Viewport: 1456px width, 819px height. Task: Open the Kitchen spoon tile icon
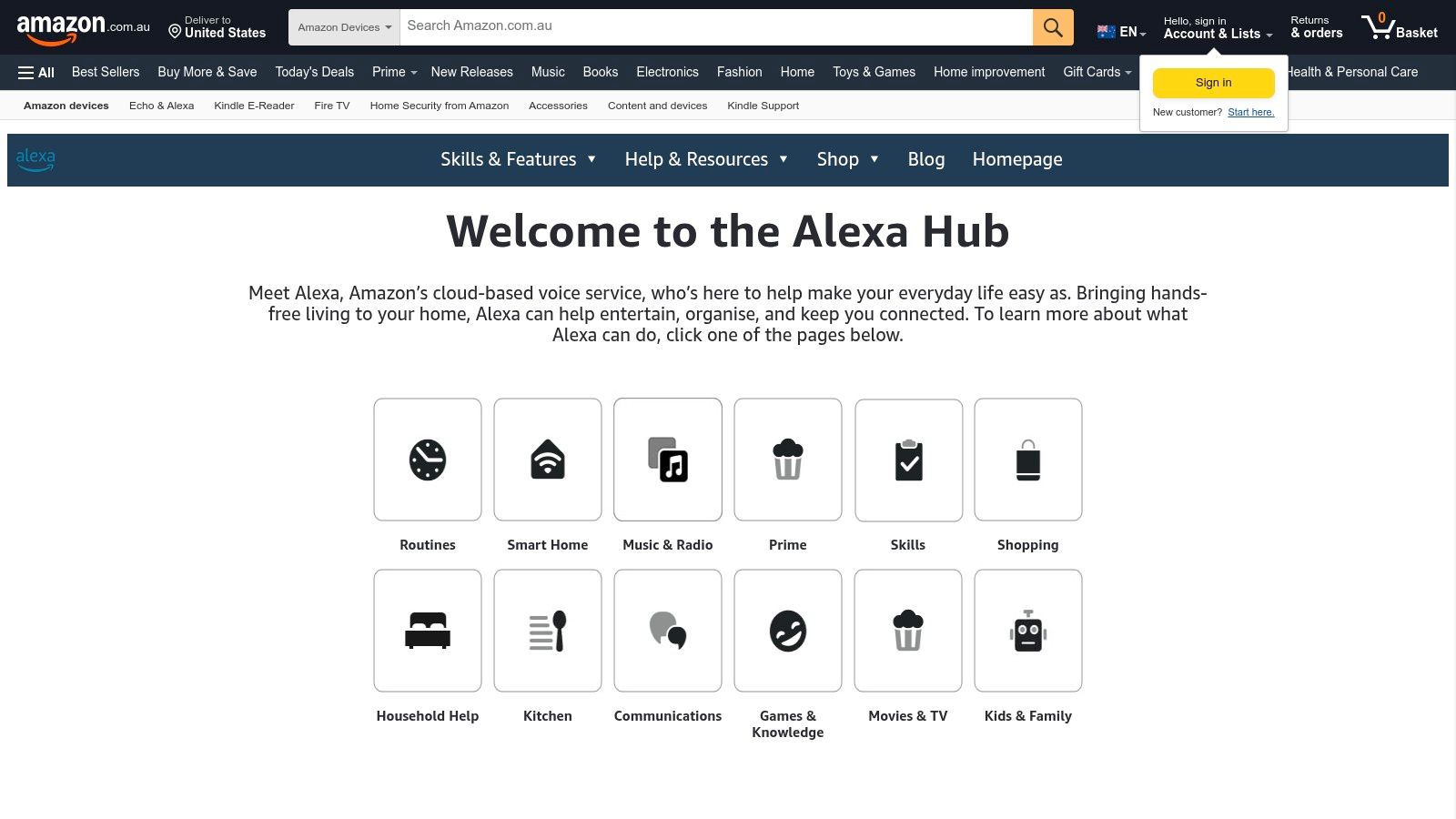548,631
